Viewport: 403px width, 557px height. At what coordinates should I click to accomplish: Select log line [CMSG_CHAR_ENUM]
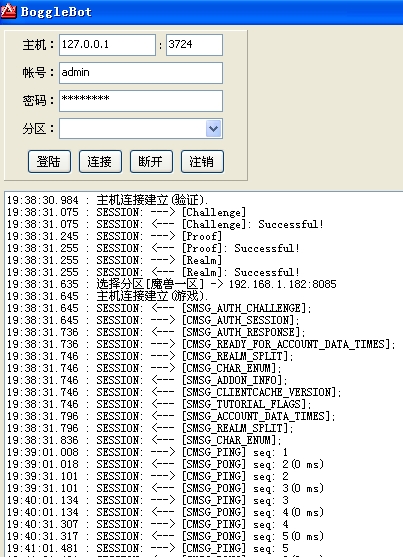(x=144, y=368)
